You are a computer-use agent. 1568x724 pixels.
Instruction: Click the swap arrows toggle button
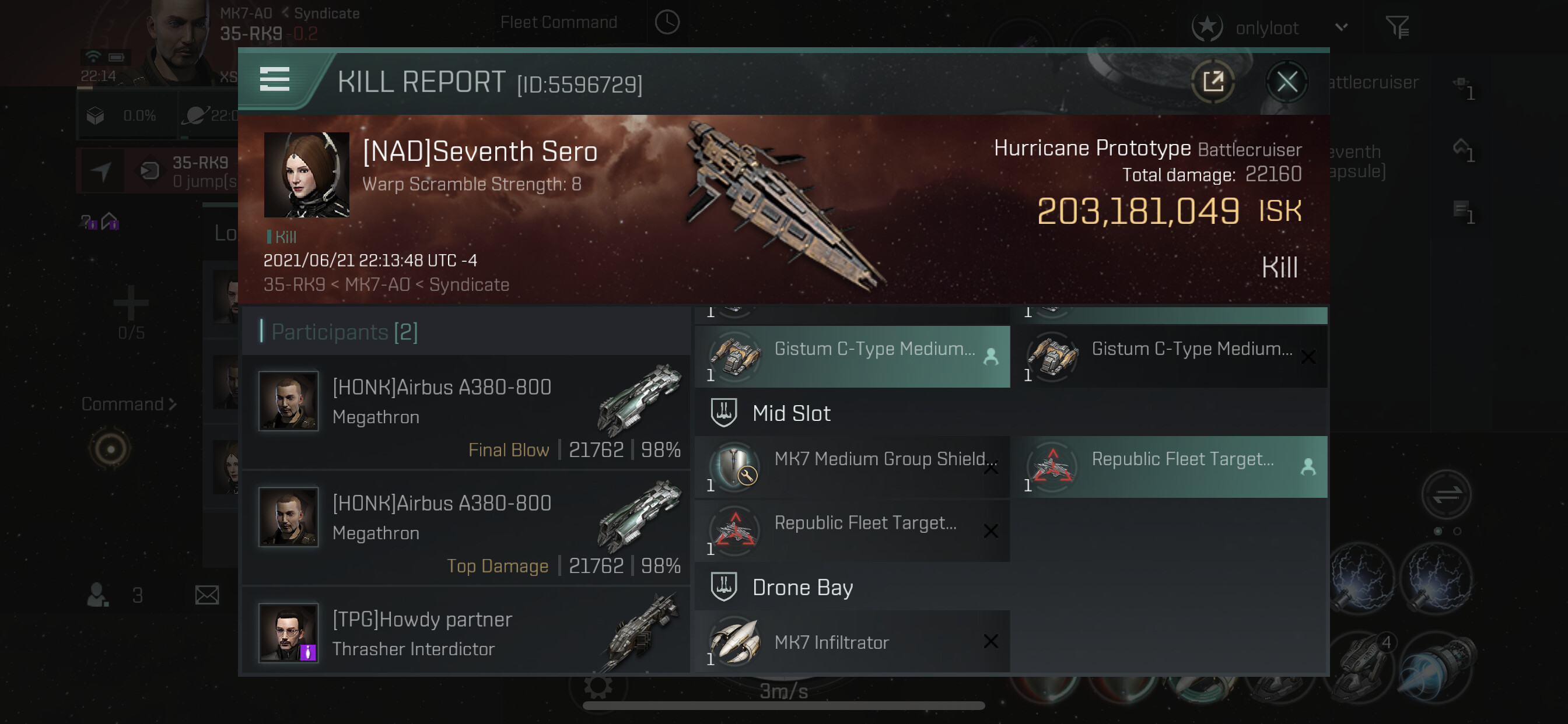tap(1446, 495)
